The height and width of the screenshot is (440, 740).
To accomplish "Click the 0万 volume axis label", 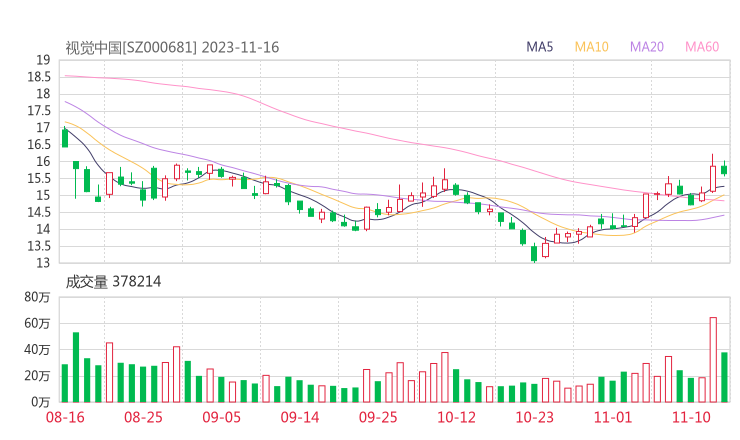I will (41, 402).
